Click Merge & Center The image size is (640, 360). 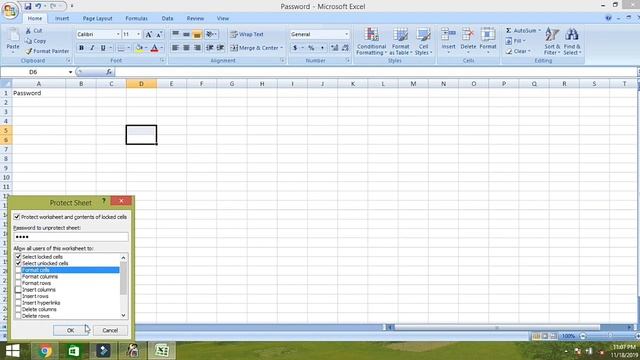(254, 48)
